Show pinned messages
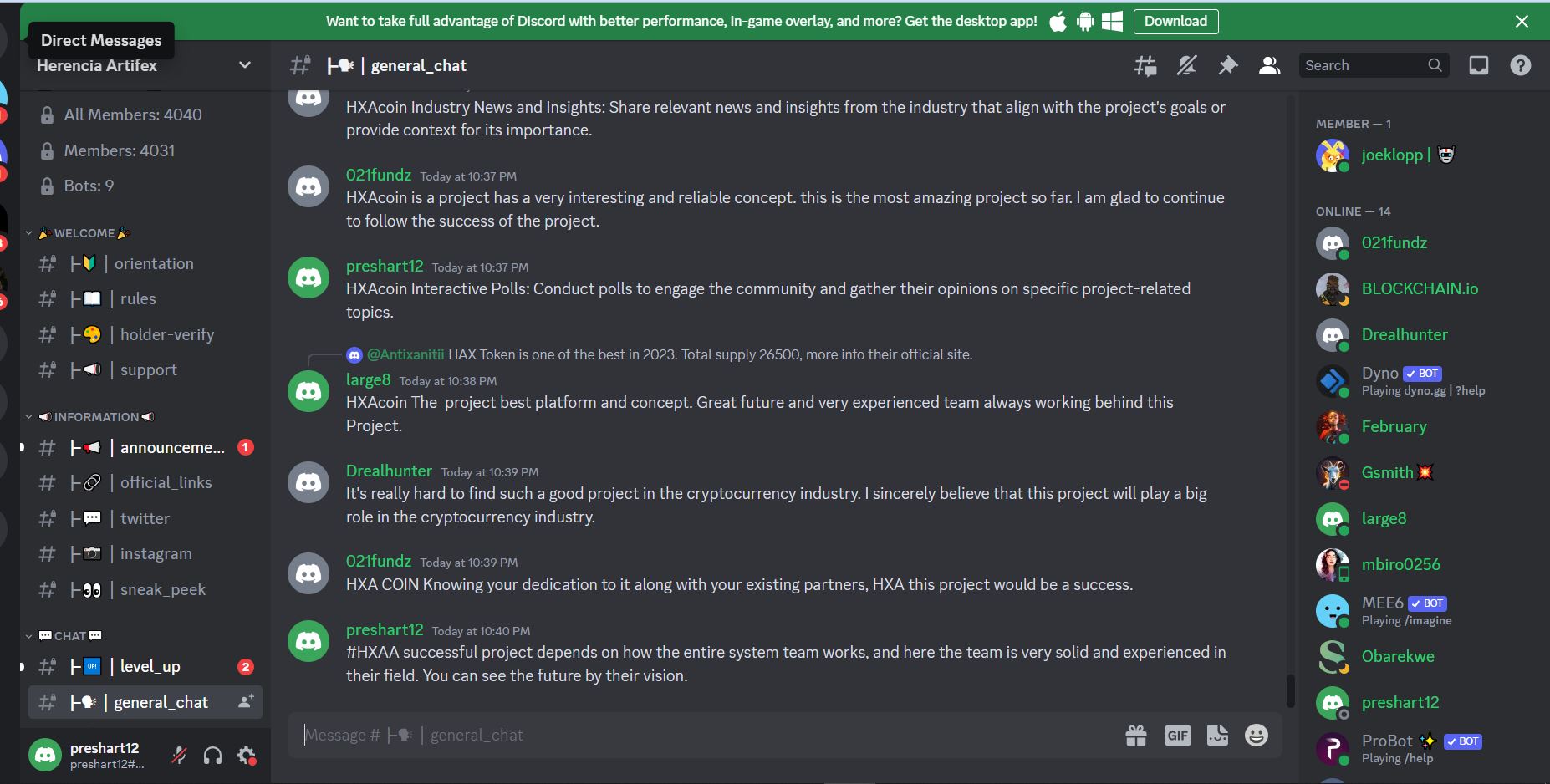This screenshot has height=784, width=1550. [x=1228, y=65]
